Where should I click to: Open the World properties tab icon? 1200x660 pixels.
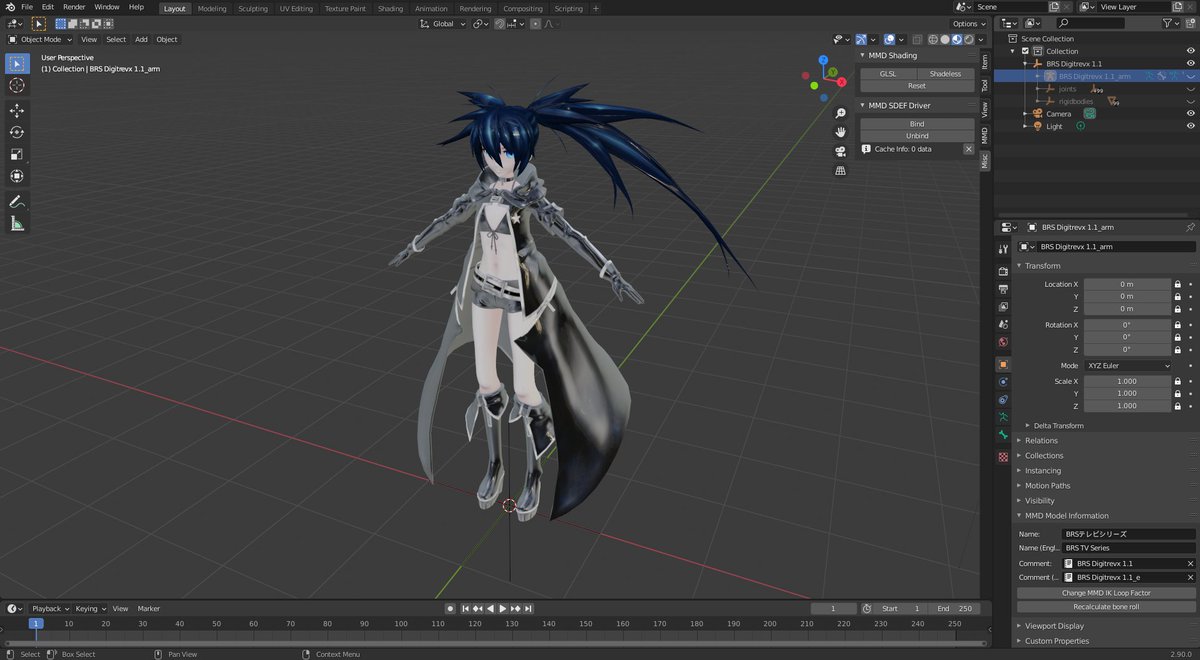[x=1003, y=343]
